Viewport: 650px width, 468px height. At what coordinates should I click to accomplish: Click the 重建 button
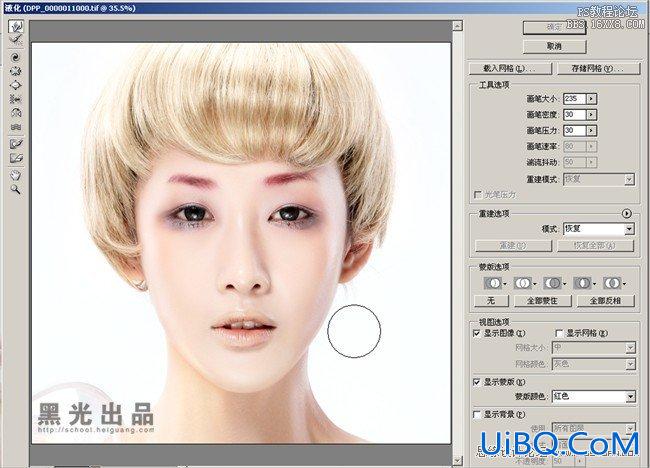point(513,245)
